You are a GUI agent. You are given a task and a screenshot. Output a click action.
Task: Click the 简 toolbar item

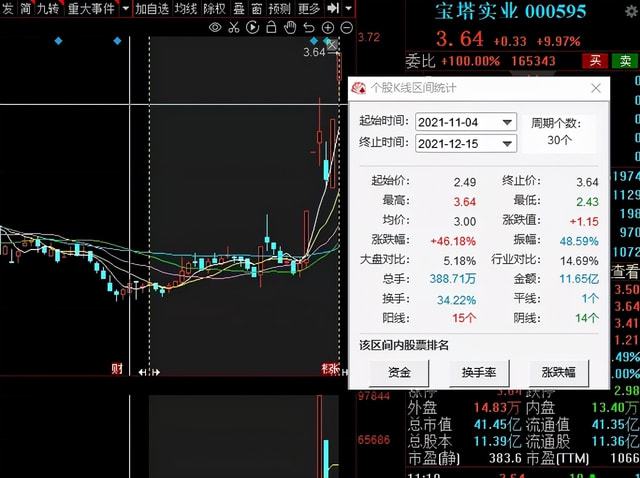tap(25, 8)
